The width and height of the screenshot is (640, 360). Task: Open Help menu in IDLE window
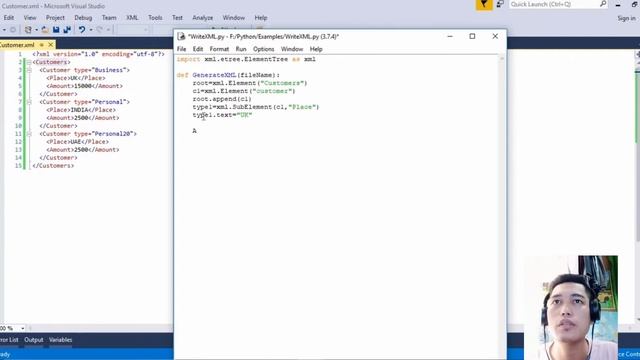[316, 49]
